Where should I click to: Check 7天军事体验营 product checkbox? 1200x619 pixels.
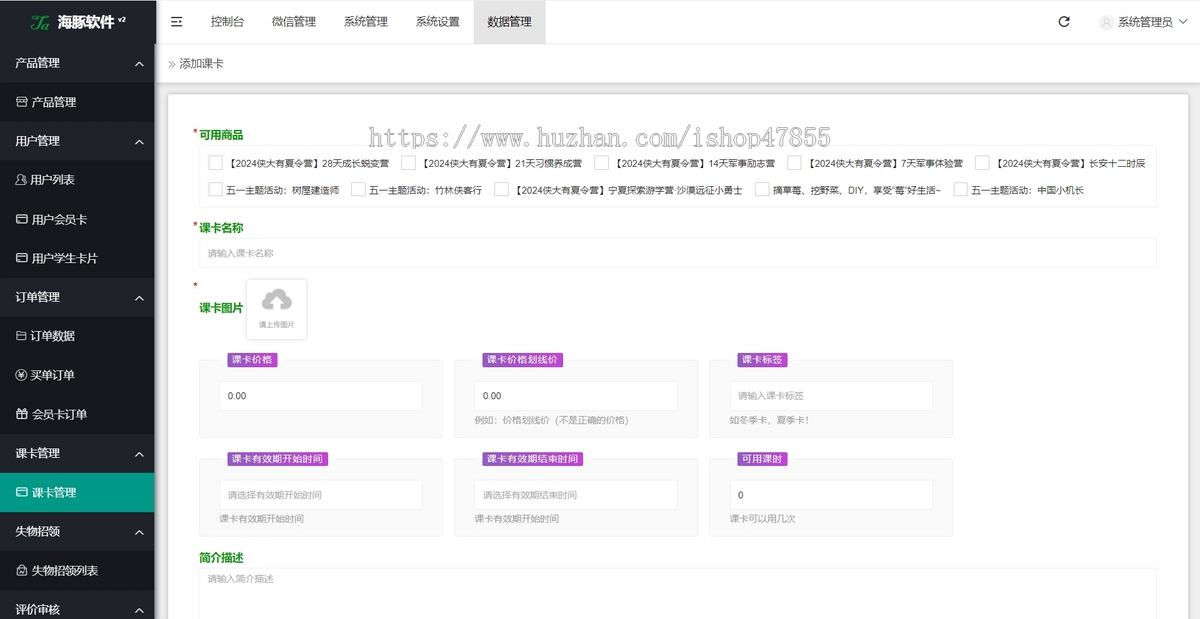tap(794, 162)
